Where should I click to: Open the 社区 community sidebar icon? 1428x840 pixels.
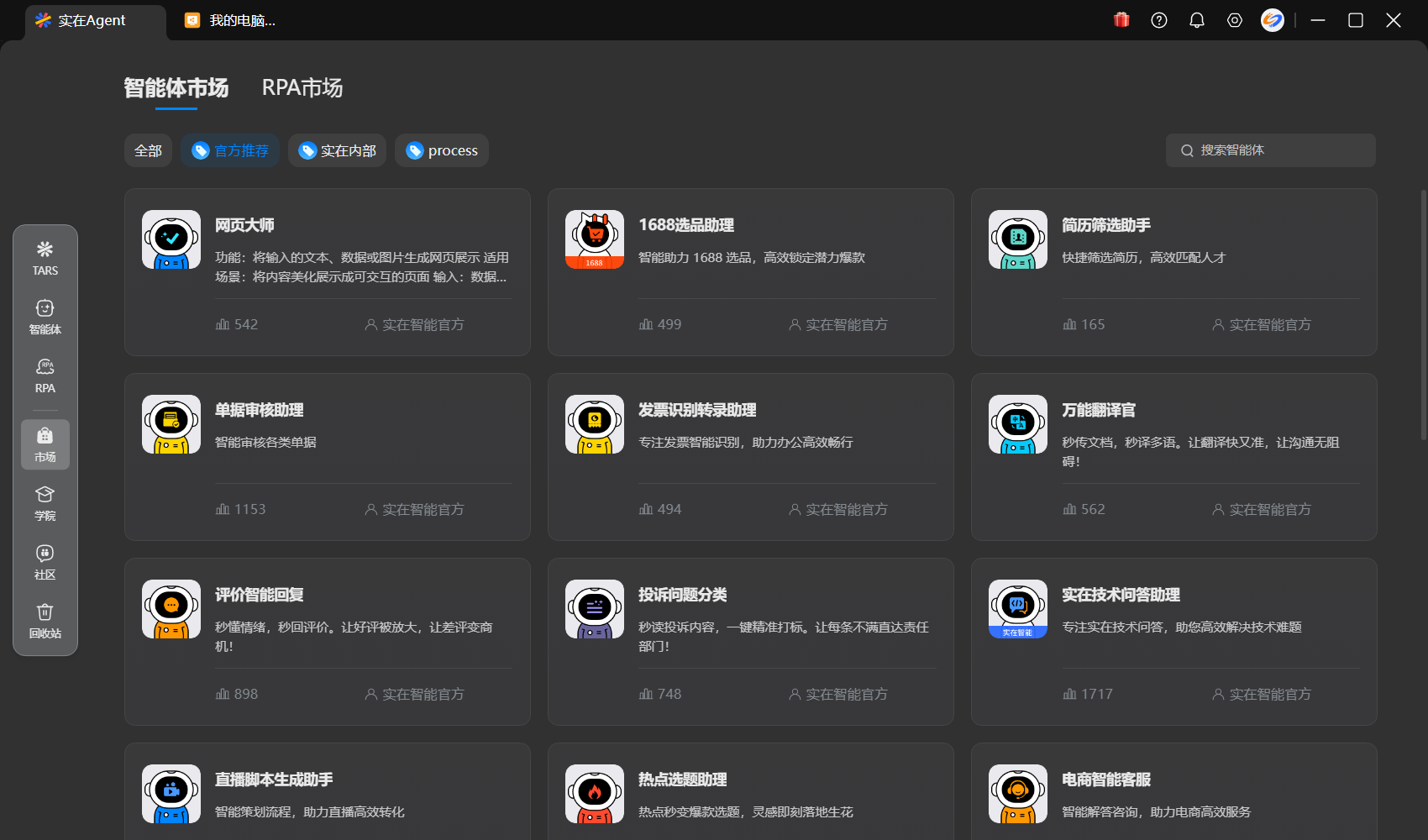(x=45, y=562)
